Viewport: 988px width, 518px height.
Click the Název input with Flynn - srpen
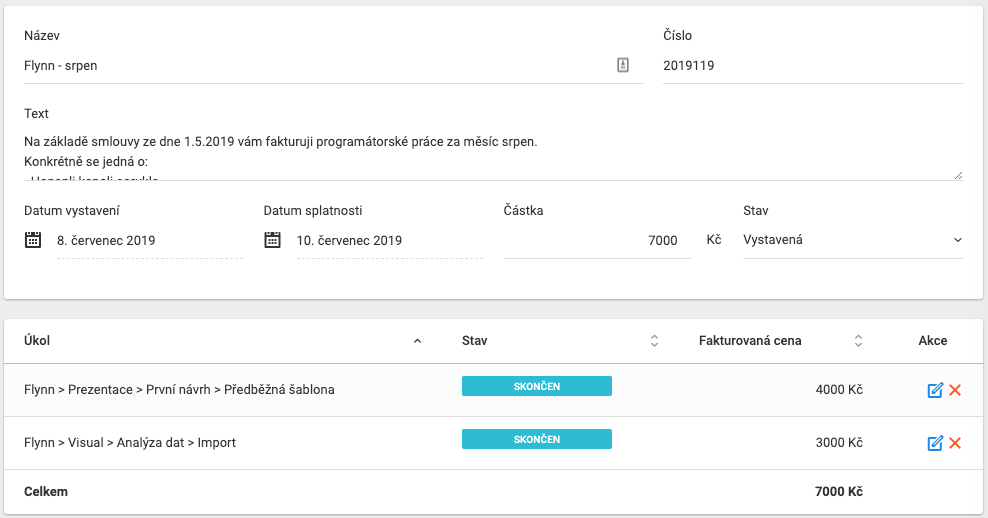[x=315, y=66]
